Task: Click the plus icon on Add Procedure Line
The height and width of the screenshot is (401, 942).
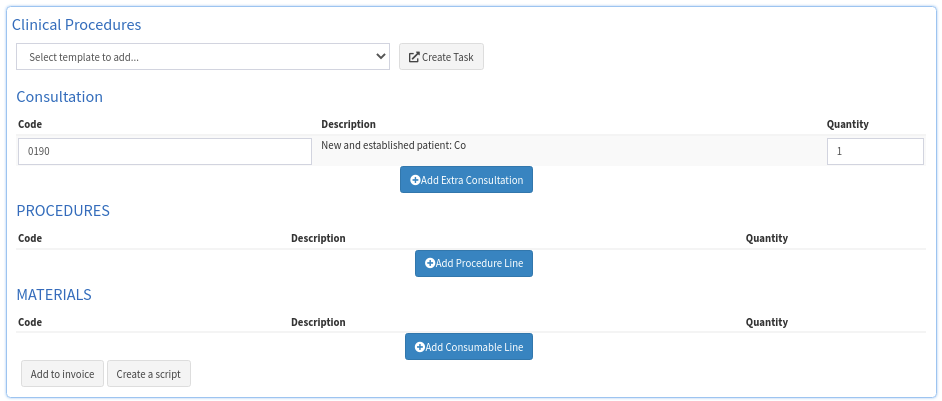Action: click(x=430, y=264)
